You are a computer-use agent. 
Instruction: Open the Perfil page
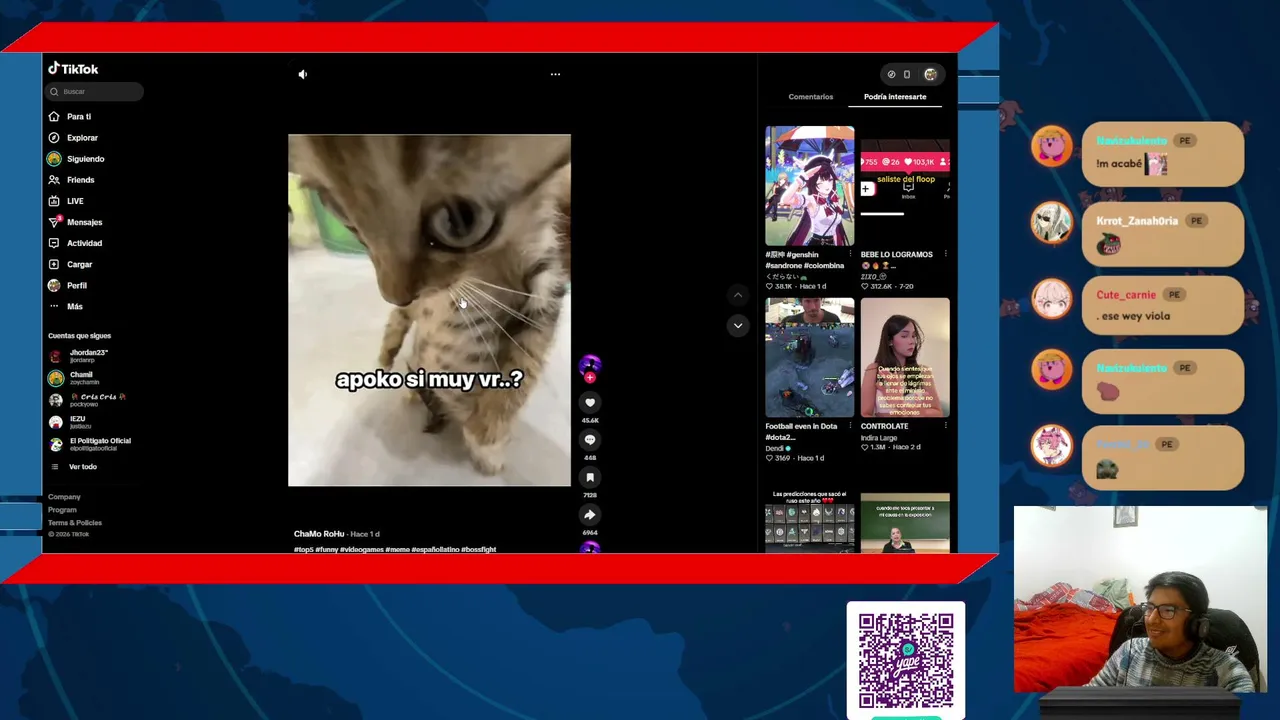68,285
